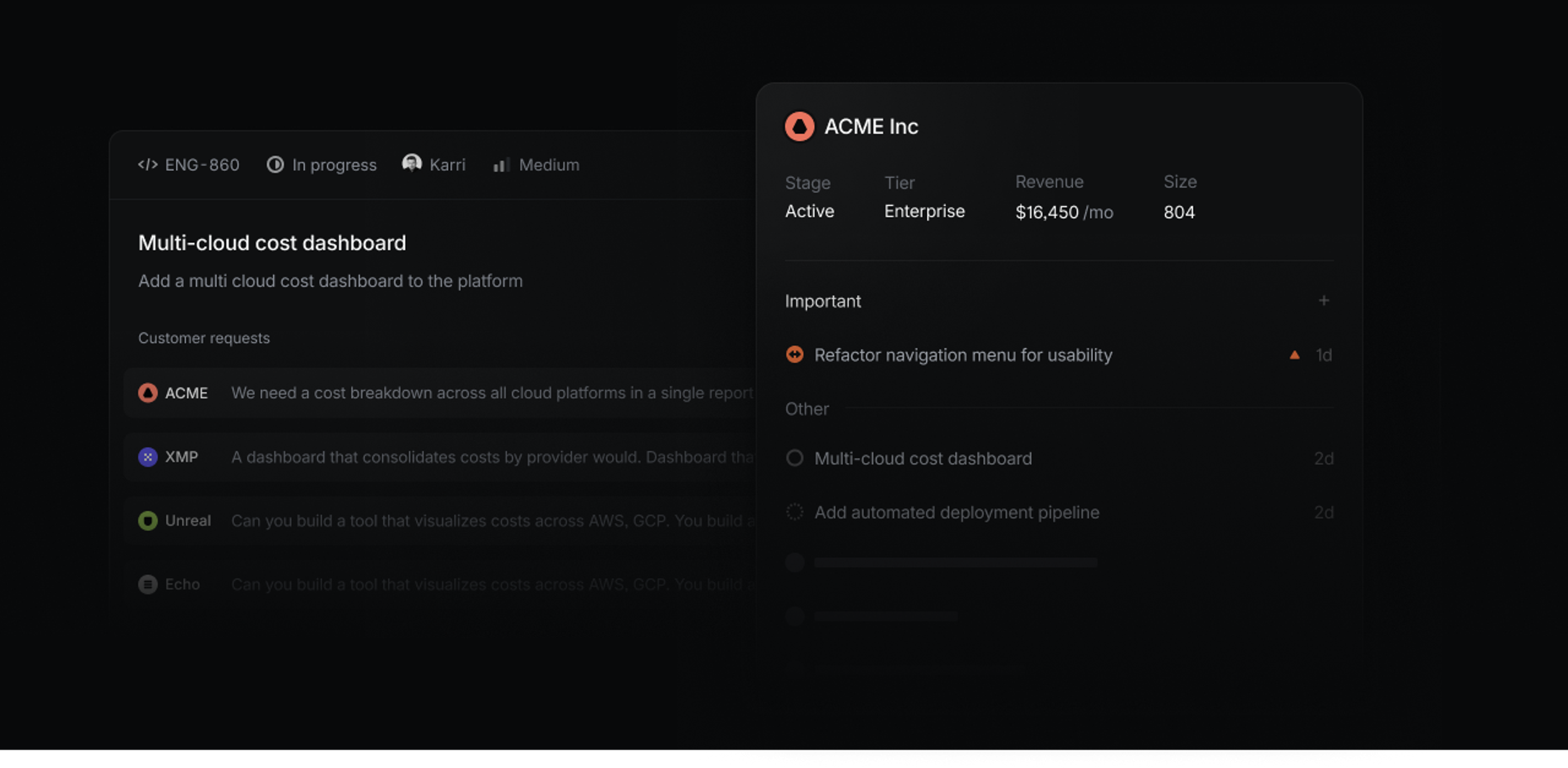
Task: Click the Unreal customer logo
Action: (148, 520)
